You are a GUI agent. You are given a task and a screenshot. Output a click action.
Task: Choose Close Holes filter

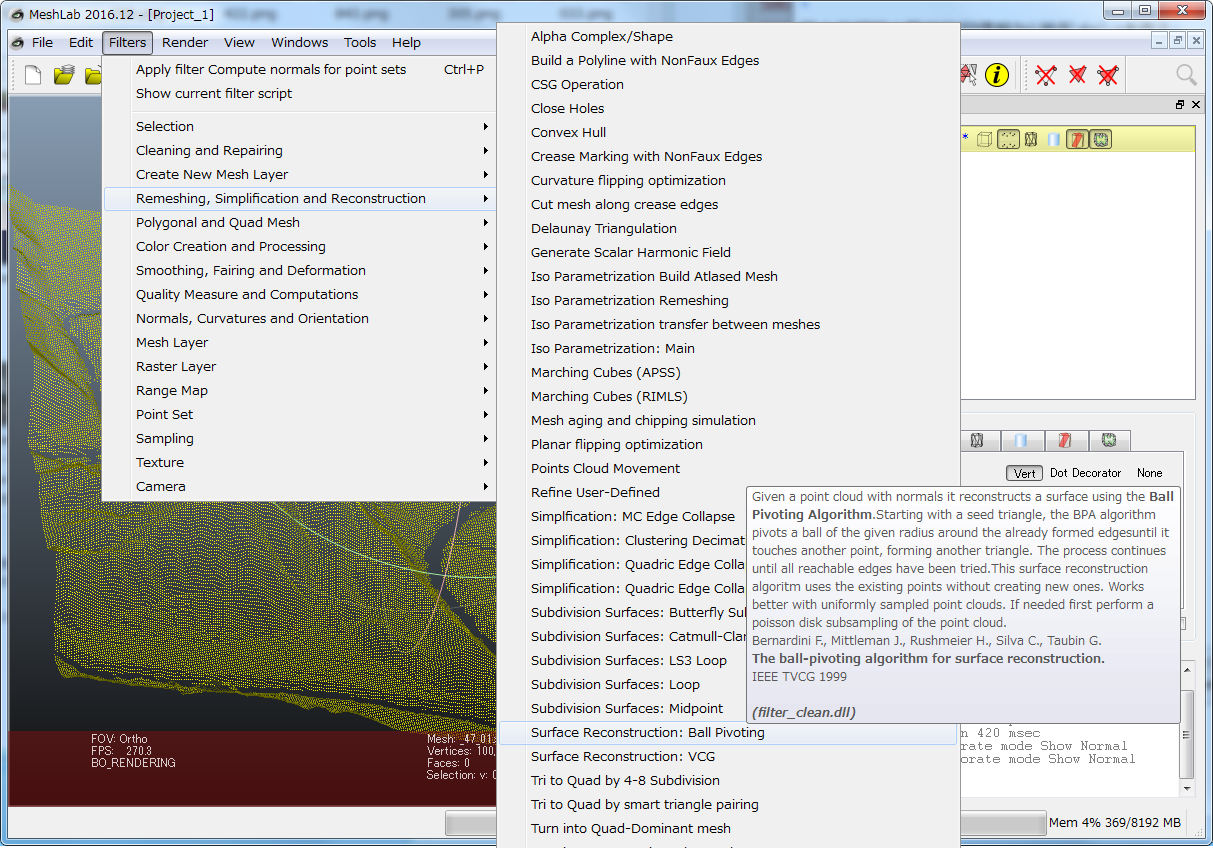[x=728, y=108]
